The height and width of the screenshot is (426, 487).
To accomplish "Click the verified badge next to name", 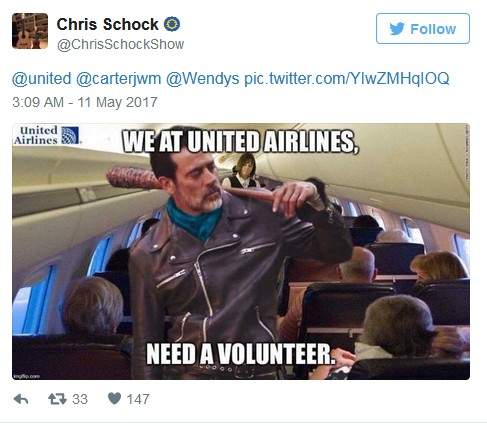I will pyautogui.click(x=172, y=24).
